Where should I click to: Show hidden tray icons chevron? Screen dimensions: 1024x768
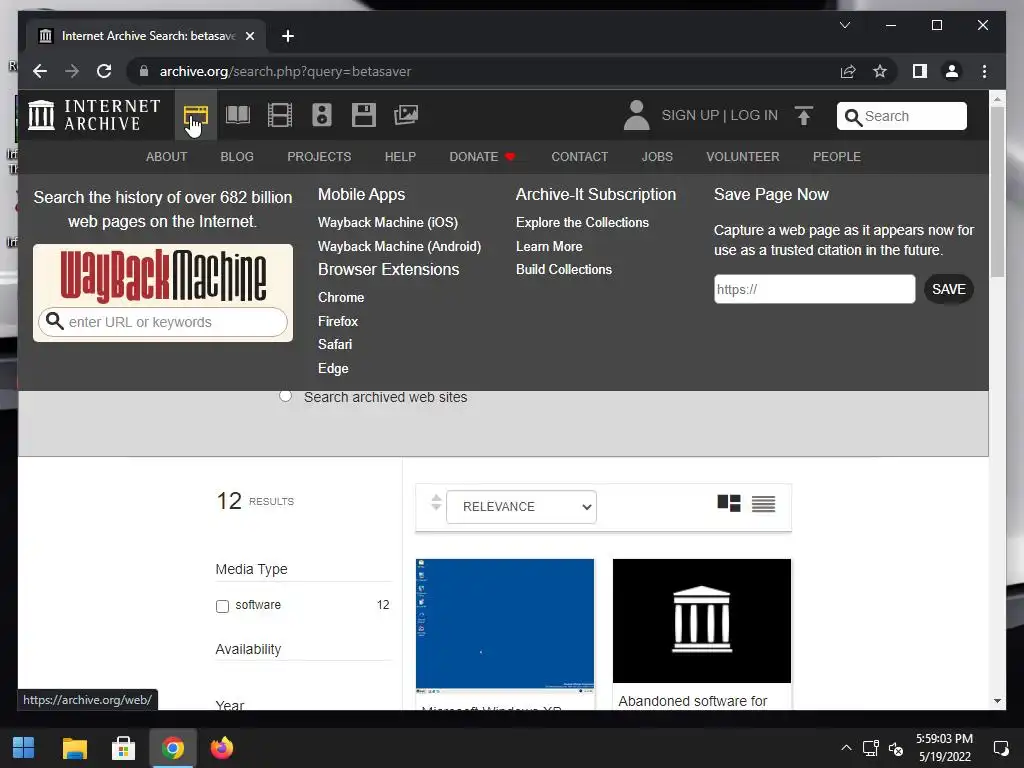tap(846, 748)
